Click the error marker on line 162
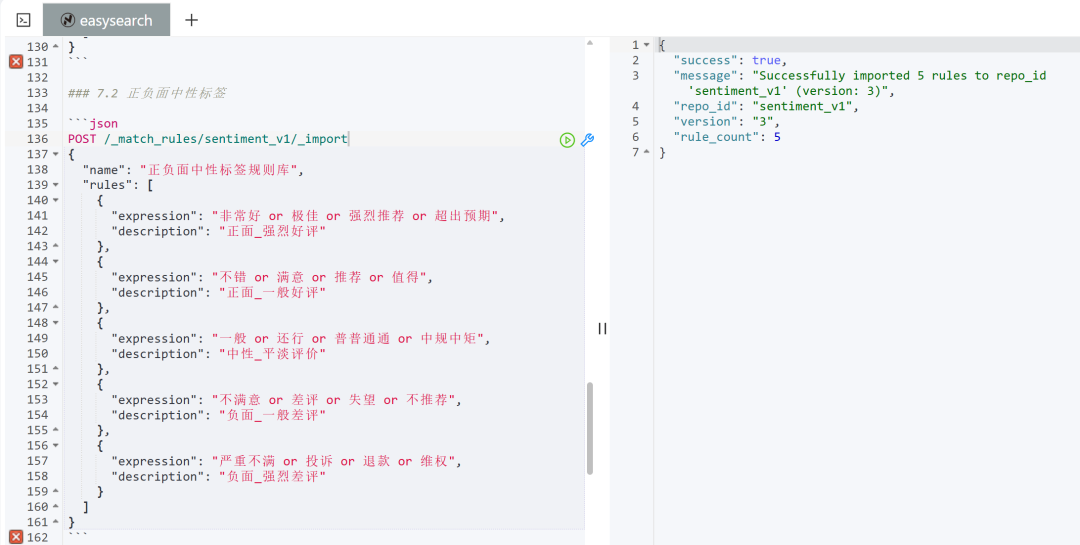 point(16,537)
